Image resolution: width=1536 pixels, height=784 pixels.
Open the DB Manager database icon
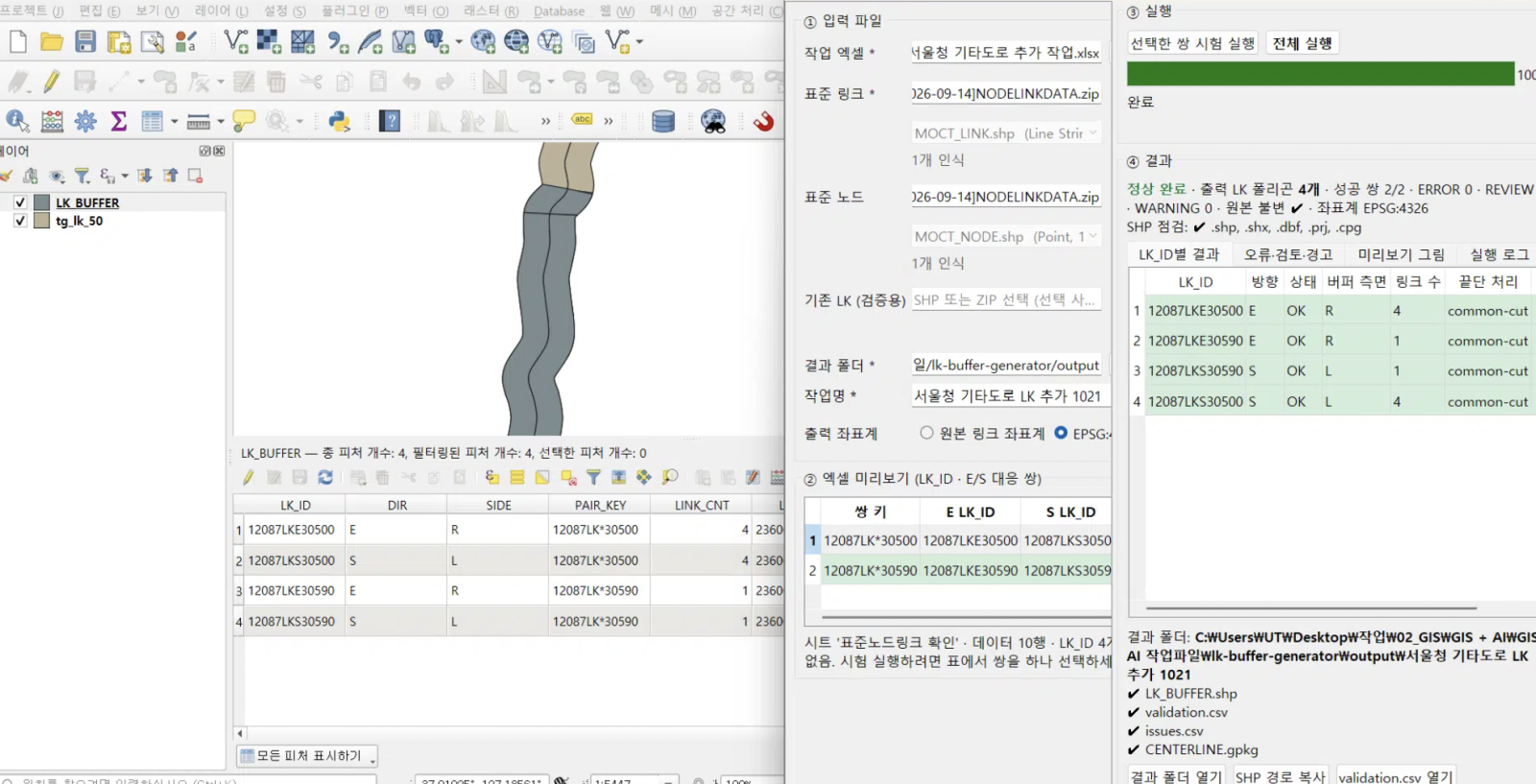(x=663, y=121)
